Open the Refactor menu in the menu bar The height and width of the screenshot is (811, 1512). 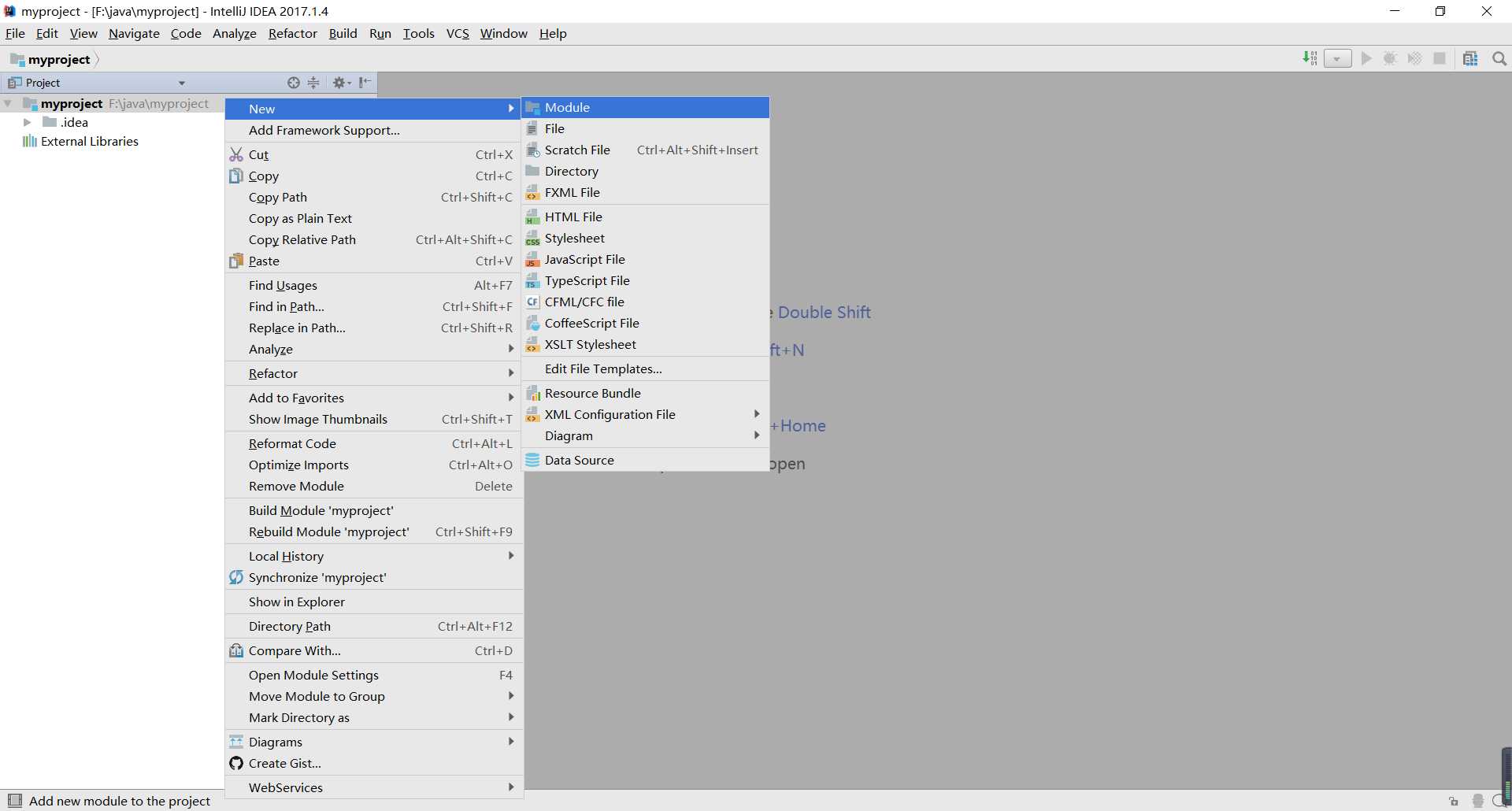tap(292, 33)
